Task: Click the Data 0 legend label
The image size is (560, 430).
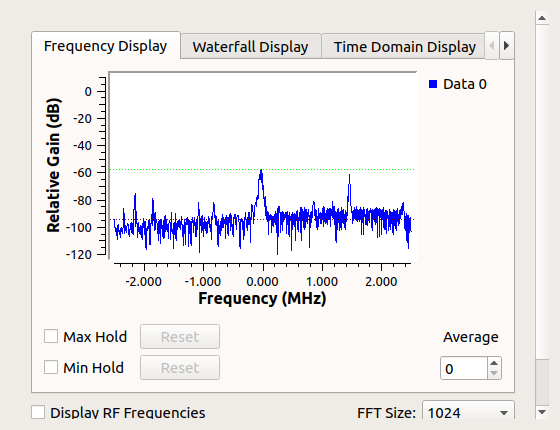Action: pos(465,84)
